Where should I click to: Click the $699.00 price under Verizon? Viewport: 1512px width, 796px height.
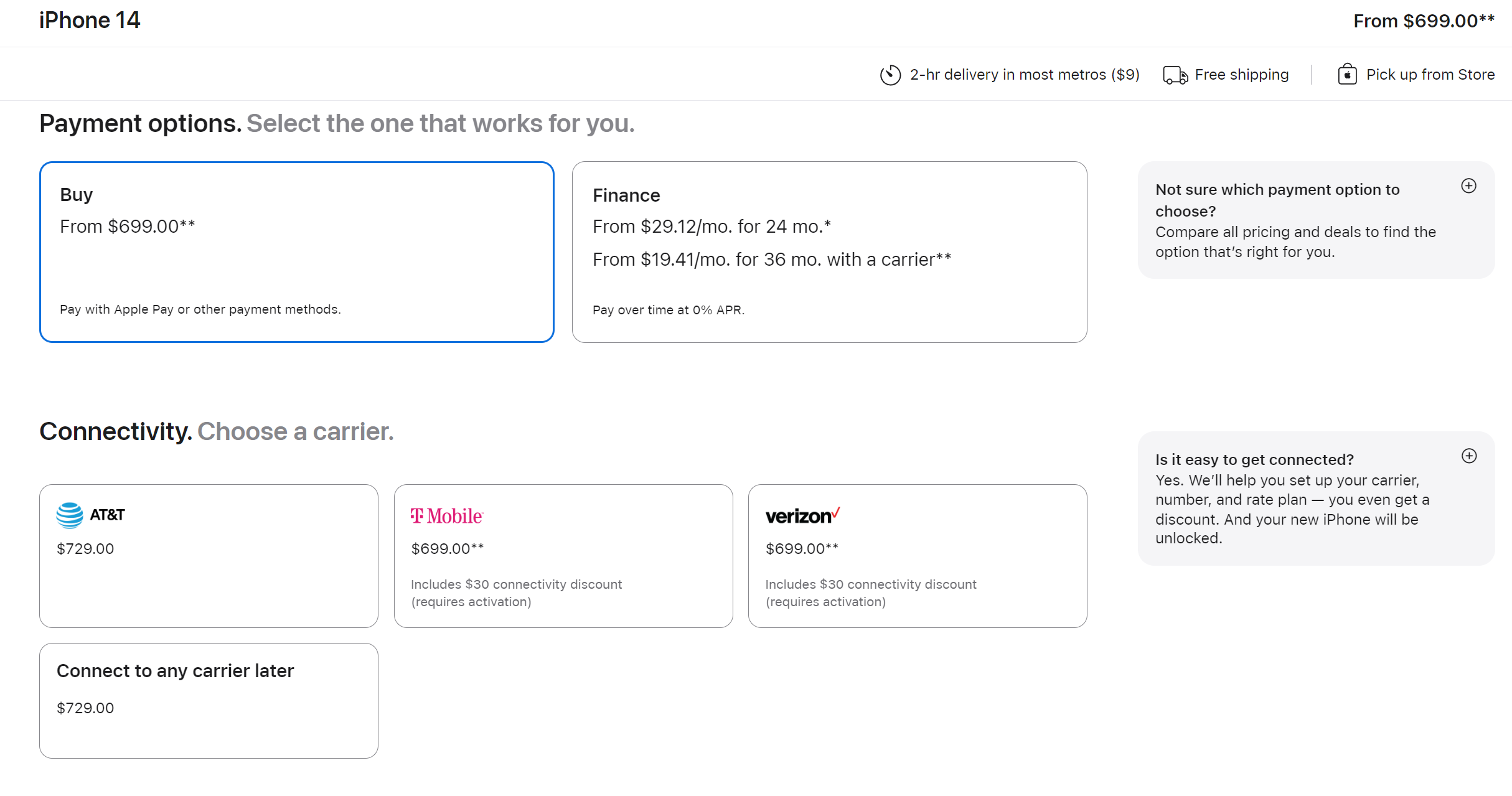pyautogui.click(x=802, y=549)
